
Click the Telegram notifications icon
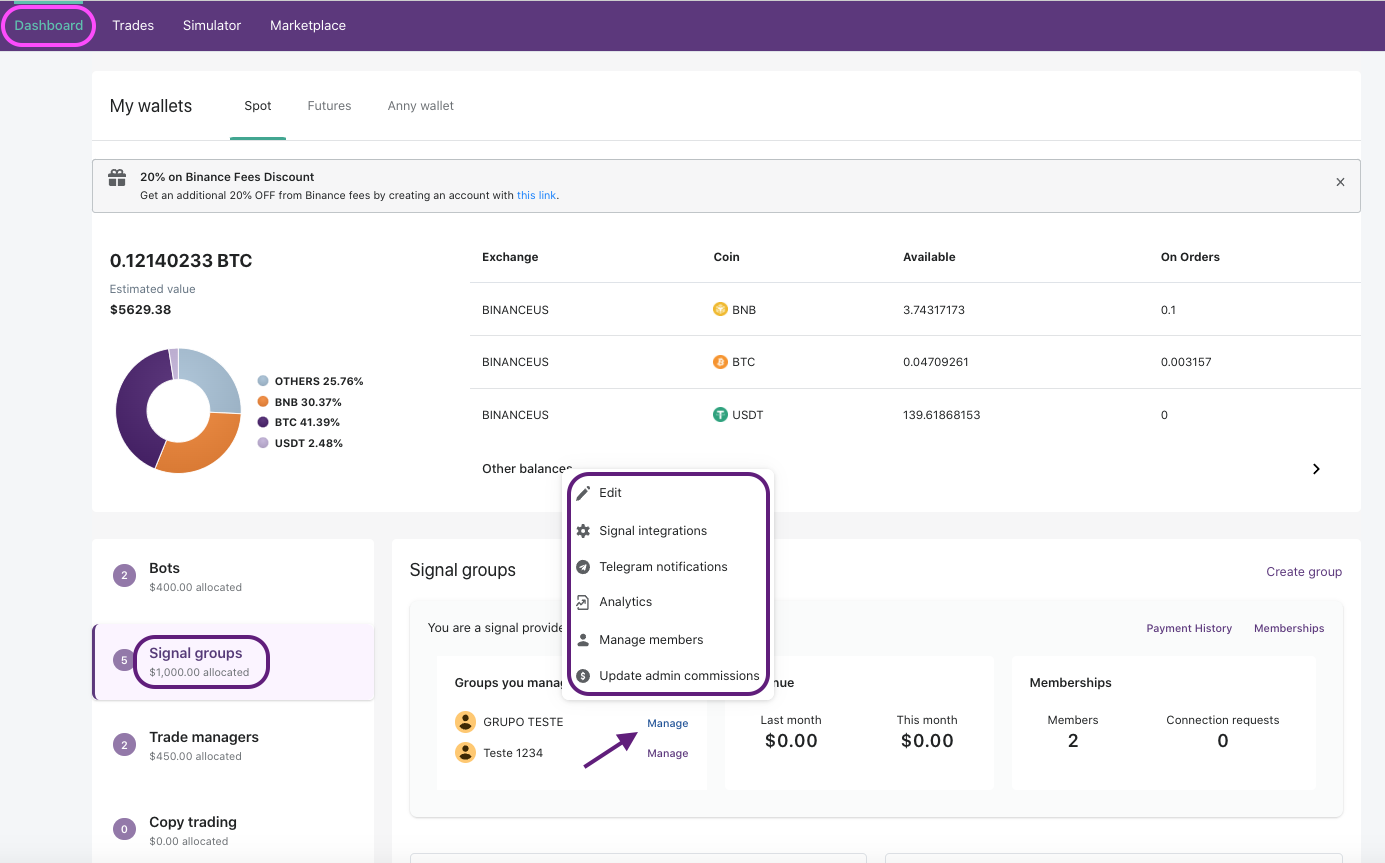click(x=583, y=567)
